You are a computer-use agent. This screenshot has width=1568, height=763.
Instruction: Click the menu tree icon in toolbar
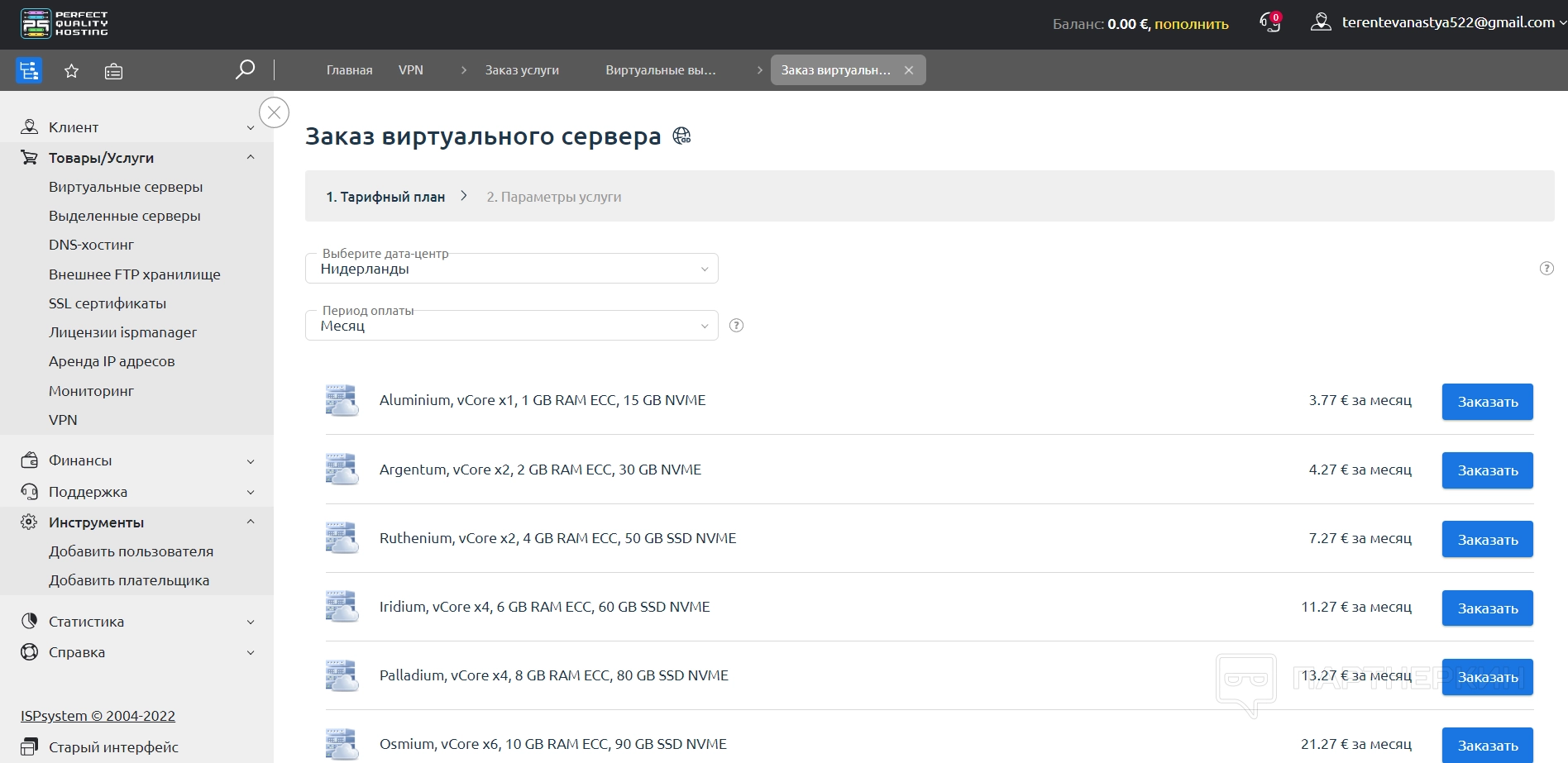tap(29, 71)
